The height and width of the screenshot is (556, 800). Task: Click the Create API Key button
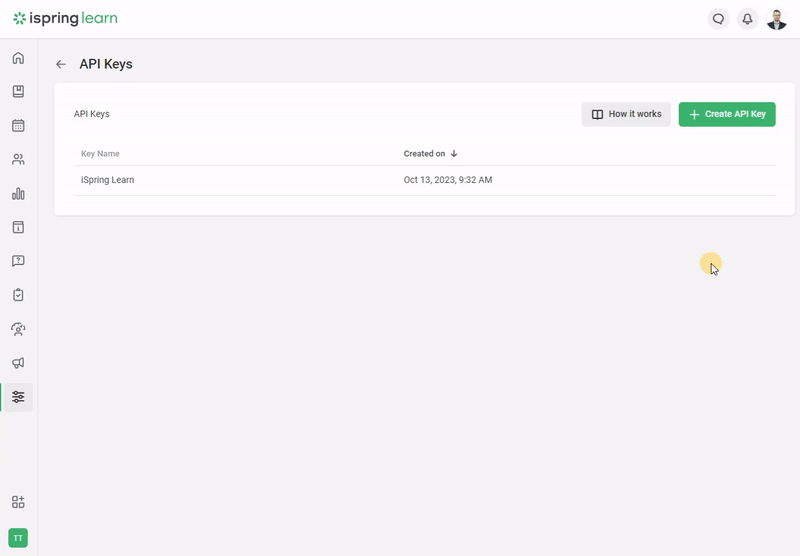(727, 114)
